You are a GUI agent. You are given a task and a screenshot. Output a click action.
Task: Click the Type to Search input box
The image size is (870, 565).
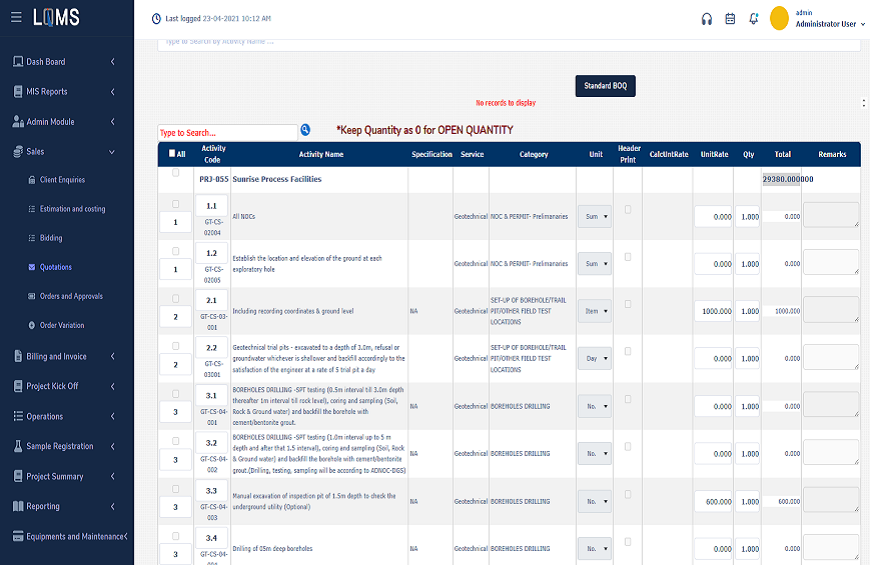(x=227, y=132)
